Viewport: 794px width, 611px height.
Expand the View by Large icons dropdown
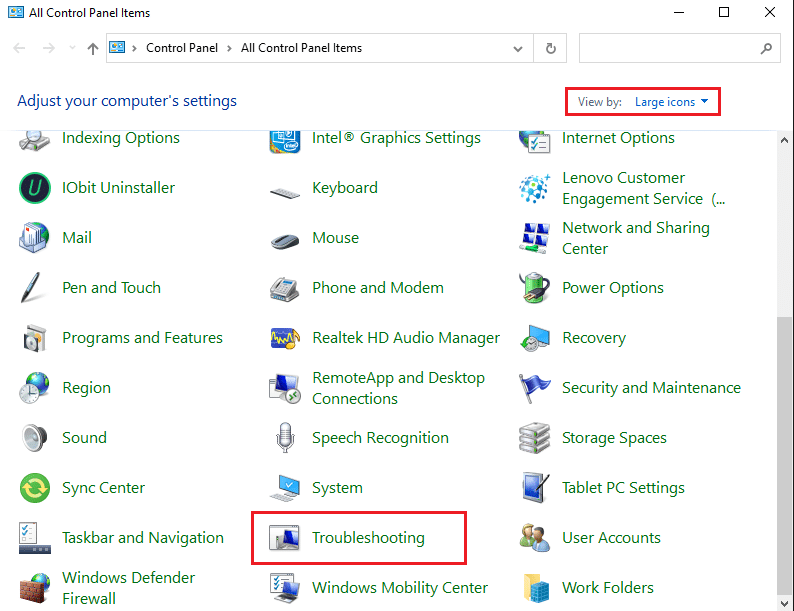(671, 102)
